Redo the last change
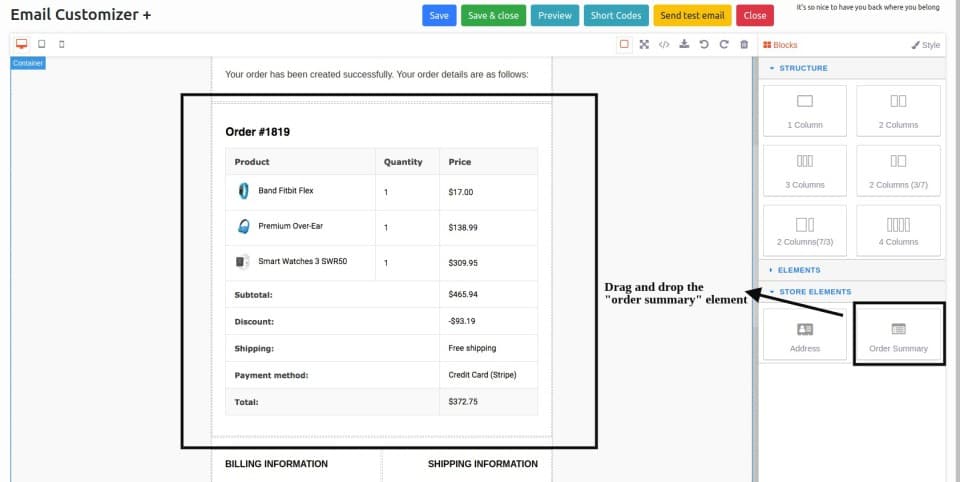Viewport: 960px width, 482px height. [x=724, y=44]
